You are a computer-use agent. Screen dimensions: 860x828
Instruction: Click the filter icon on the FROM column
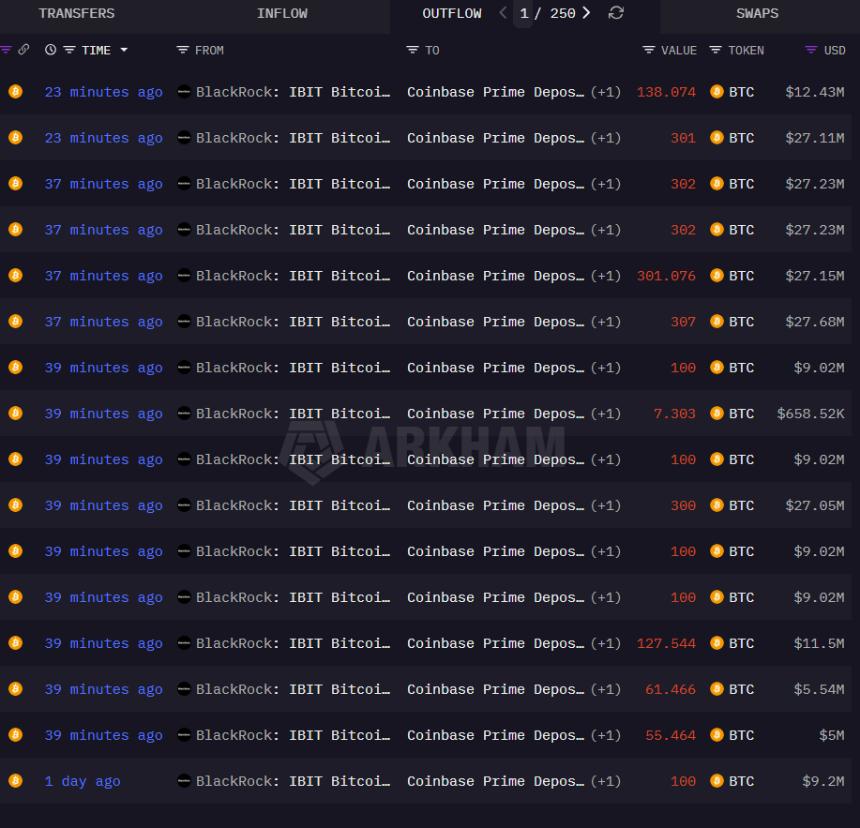[x=181, y=50]
